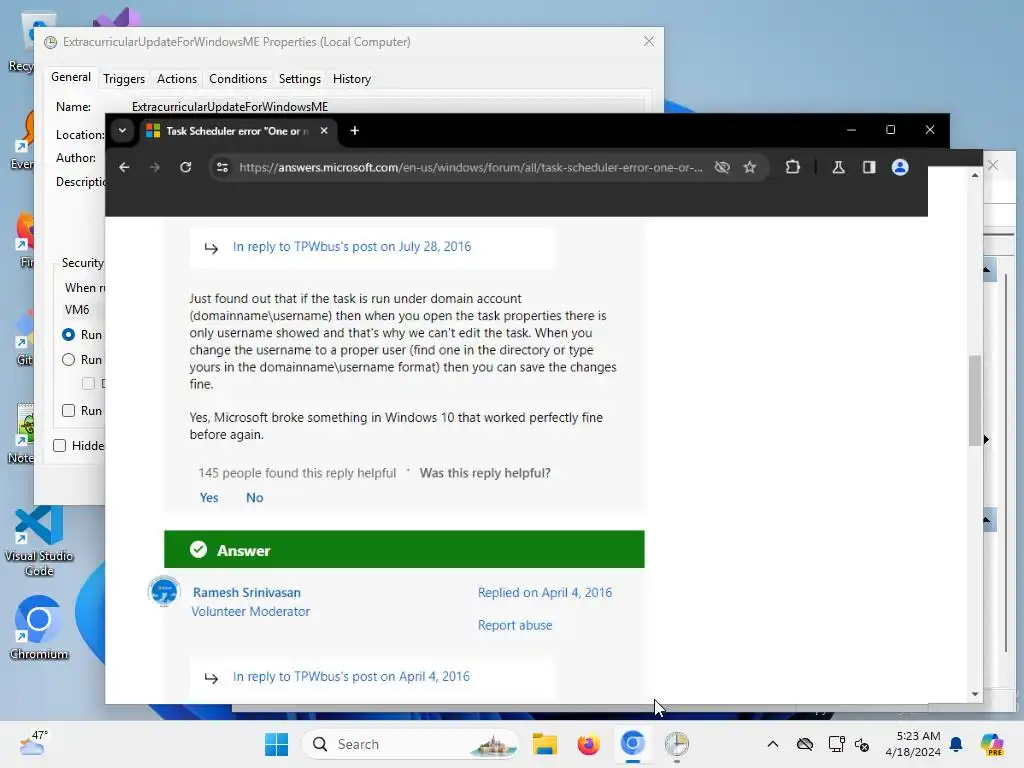
Task: Click the crossed-out eye tracking icon
Action: [722, 167]
